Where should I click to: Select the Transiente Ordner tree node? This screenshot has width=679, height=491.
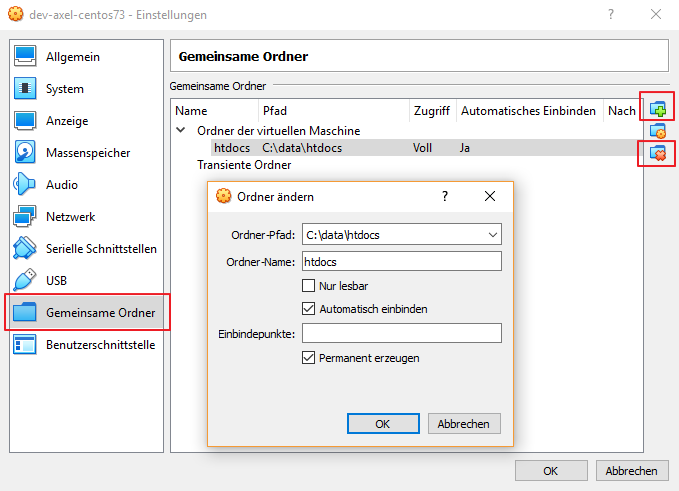click(244, 165)
